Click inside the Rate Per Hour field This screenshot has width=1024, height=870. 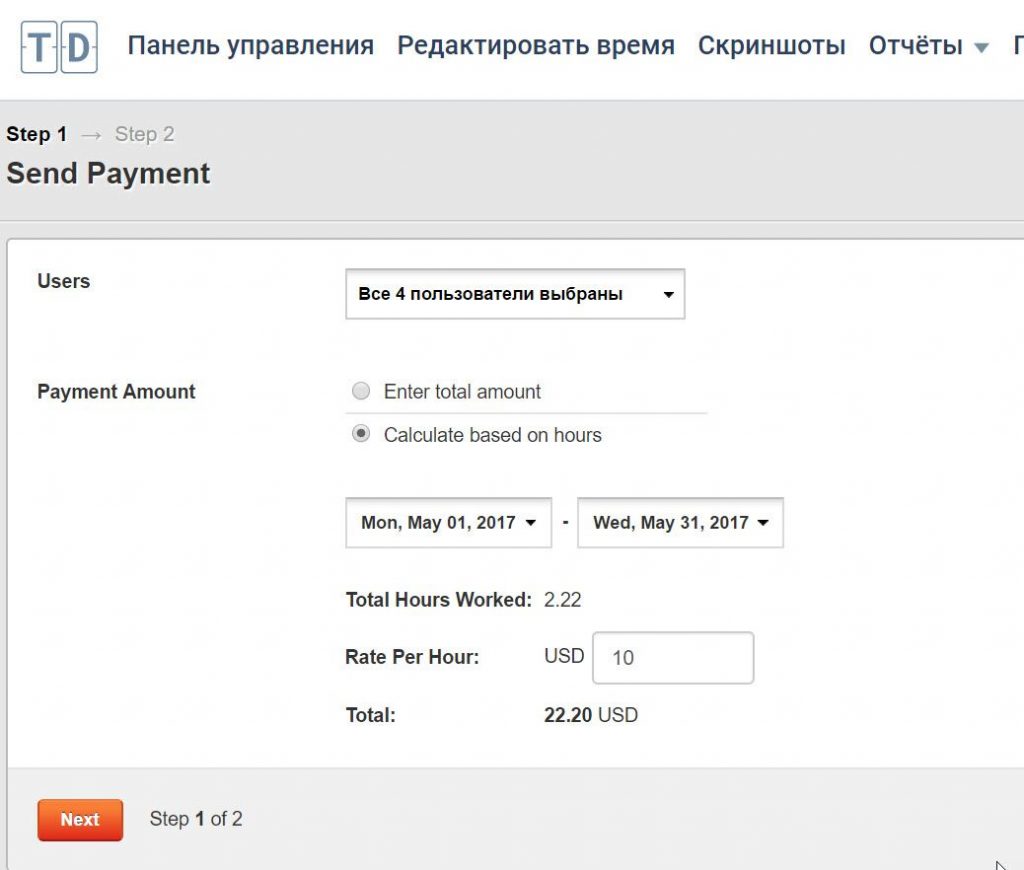[672, 657]
